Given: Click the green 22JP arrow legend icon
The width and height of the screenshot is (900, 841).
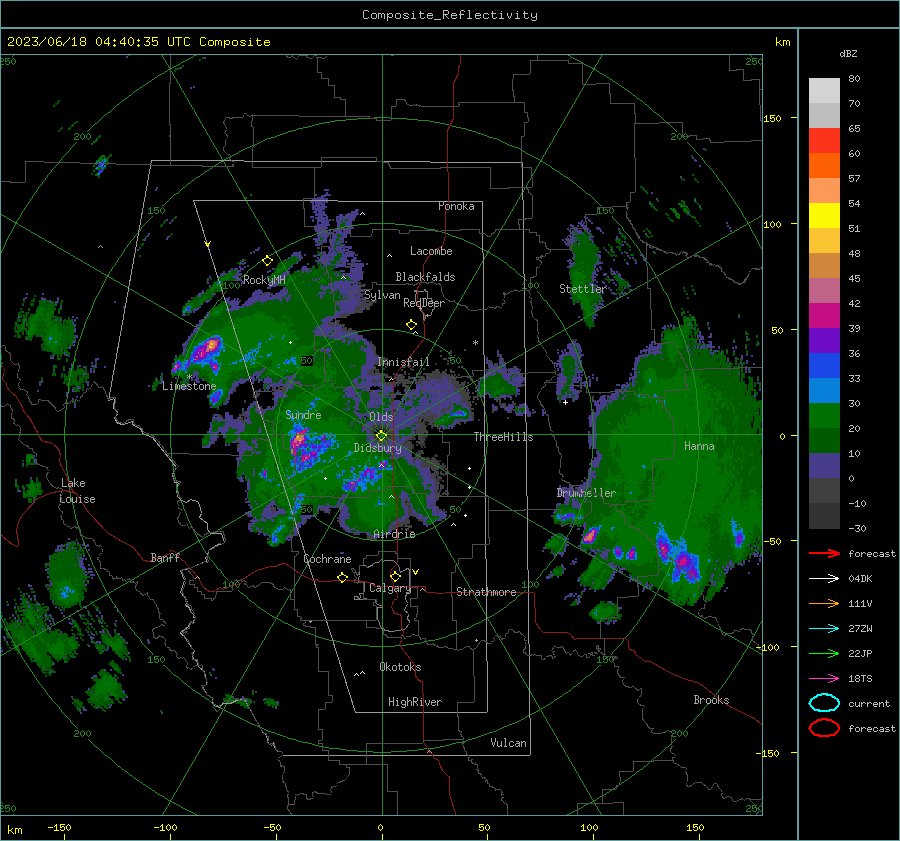Looking at the screenshot, I should coord(824,653).
